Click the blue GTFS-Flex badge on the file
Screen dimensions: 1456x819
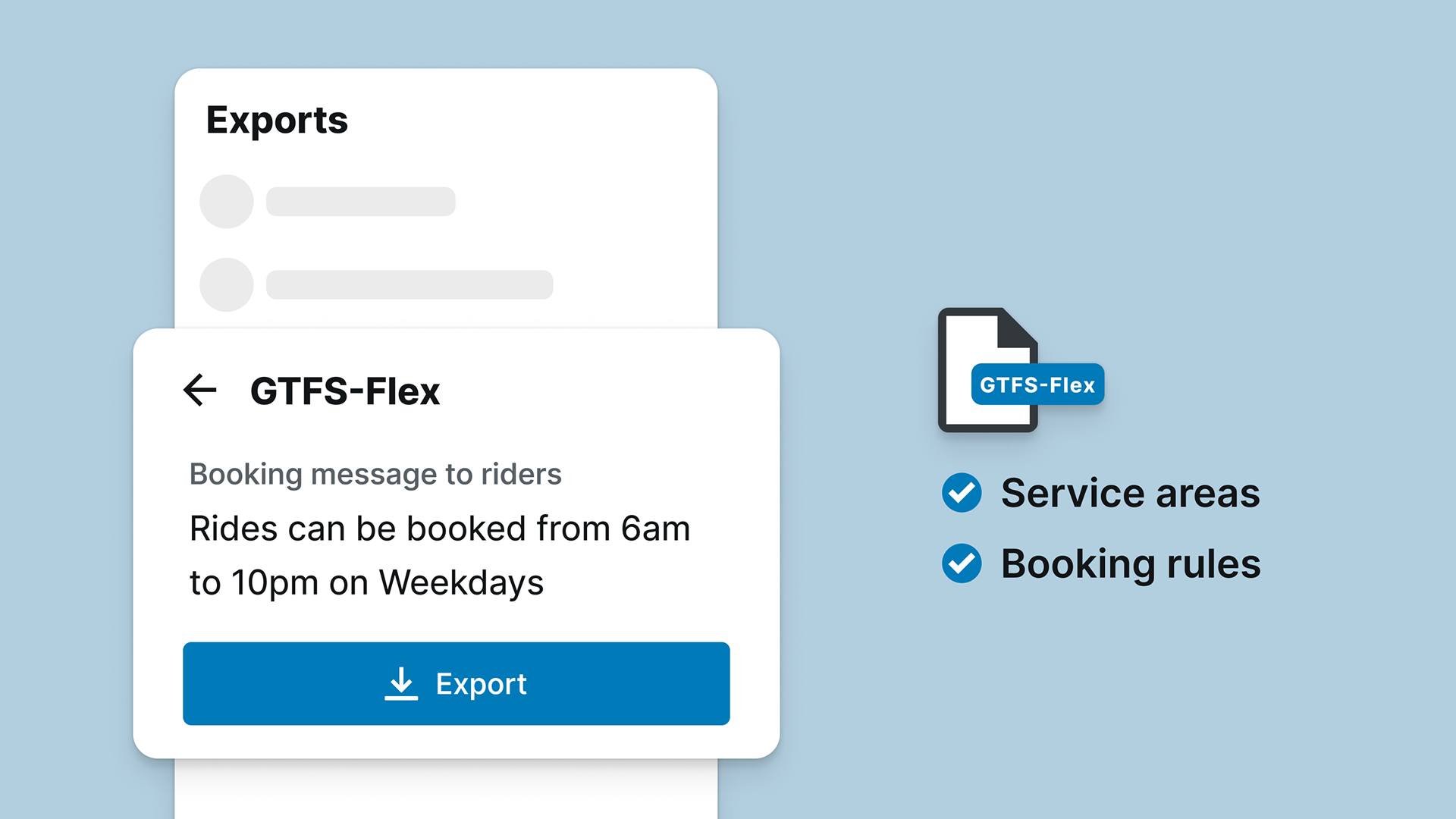(1037, 385)
